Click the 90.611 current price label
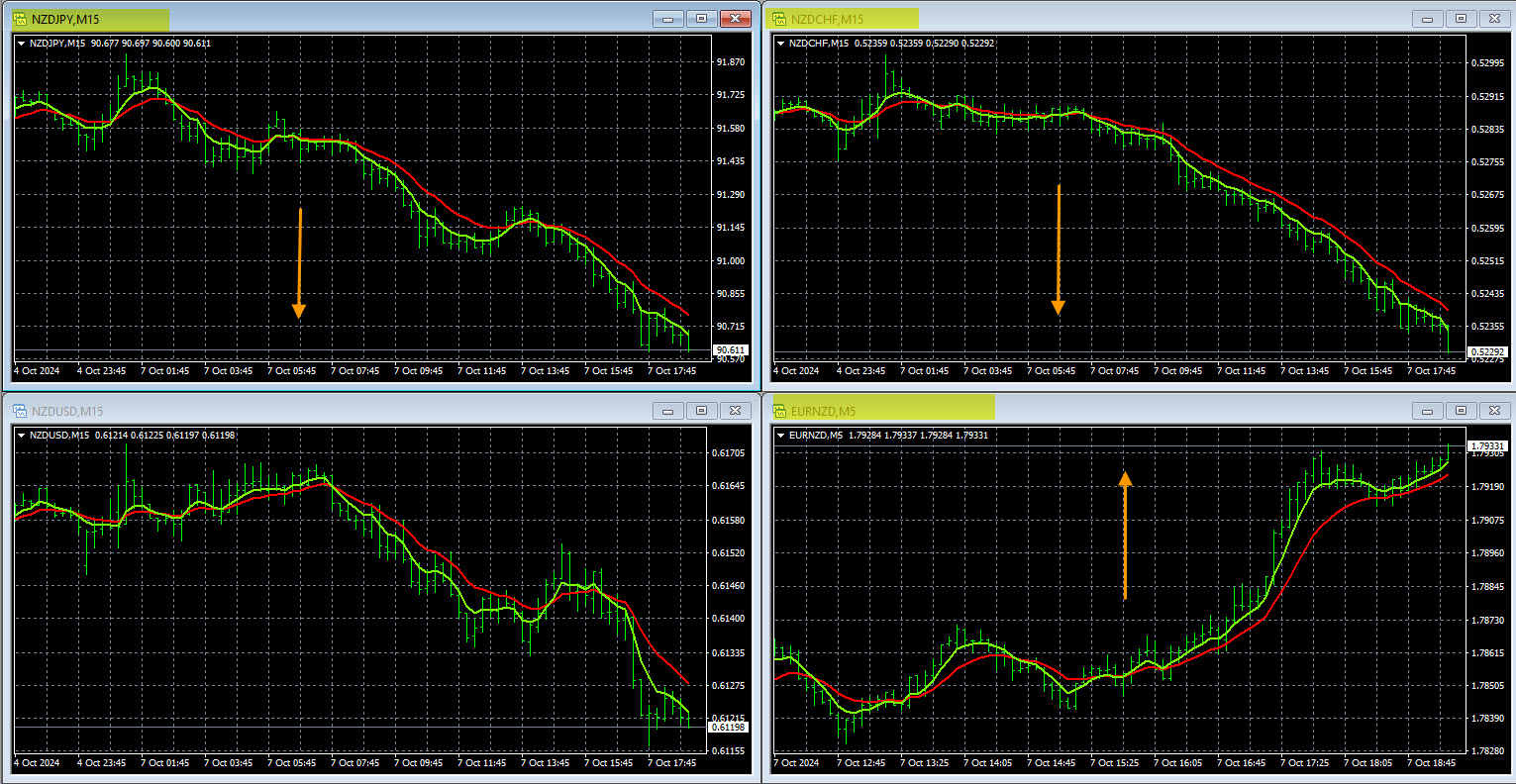This screenshot has height=784, width=1516. [730, 350]
